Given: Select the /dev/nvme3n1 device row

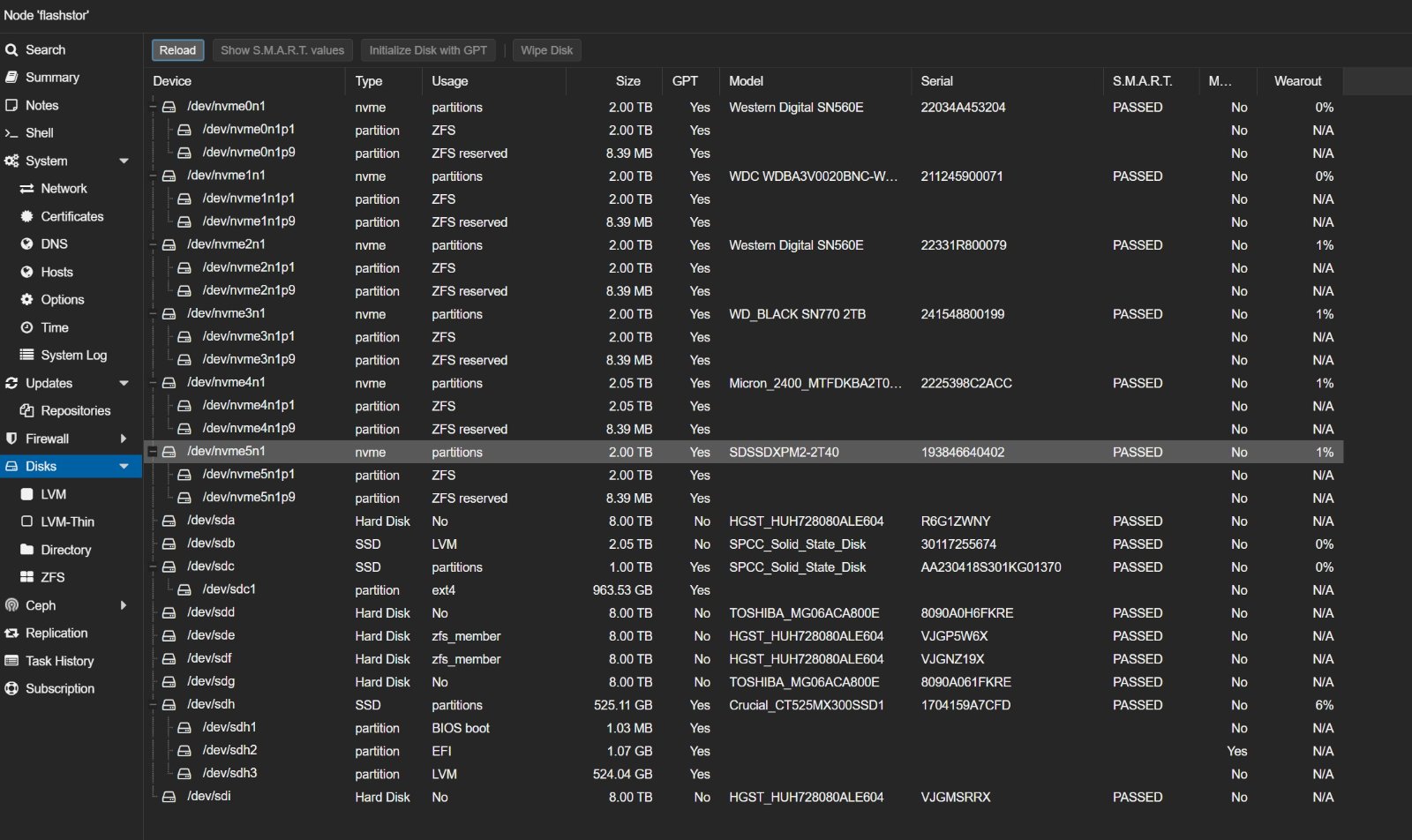Looking at the screenshot, I should point(743,314).
